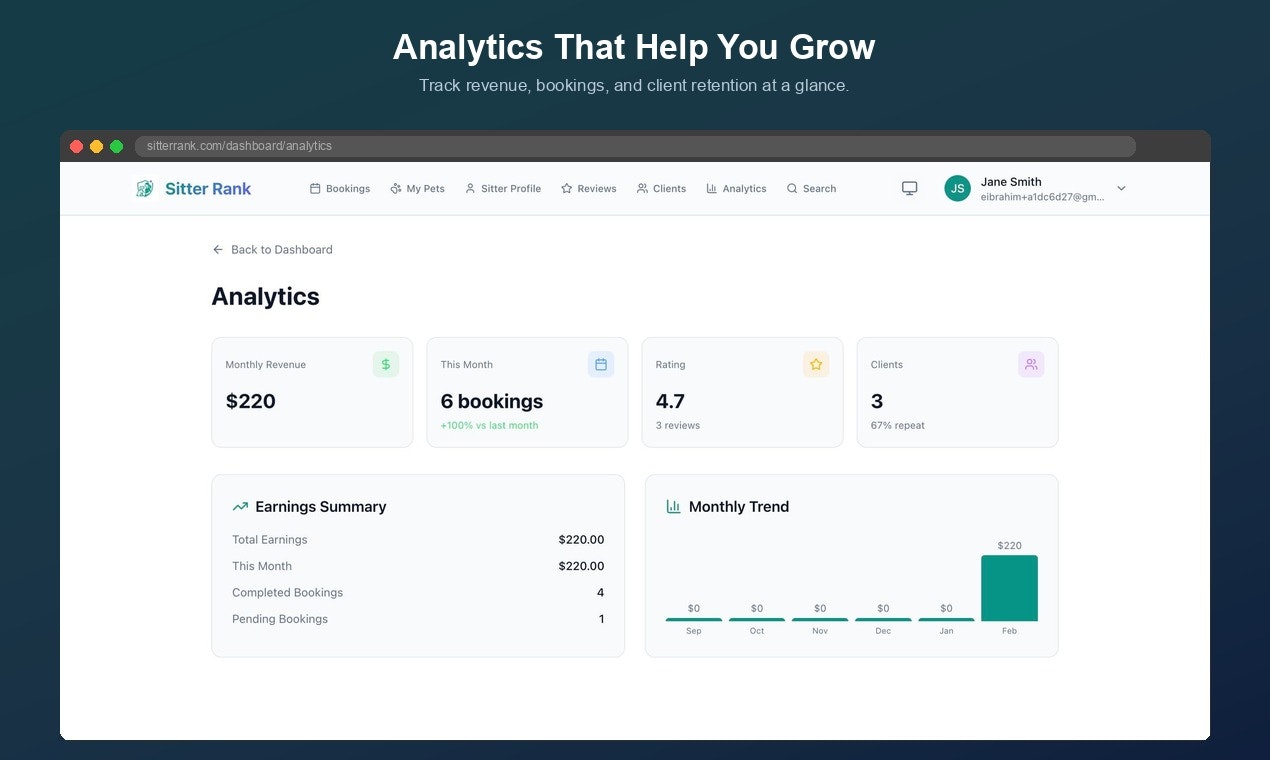Open the Sitter Profile page

pos(503,188)
